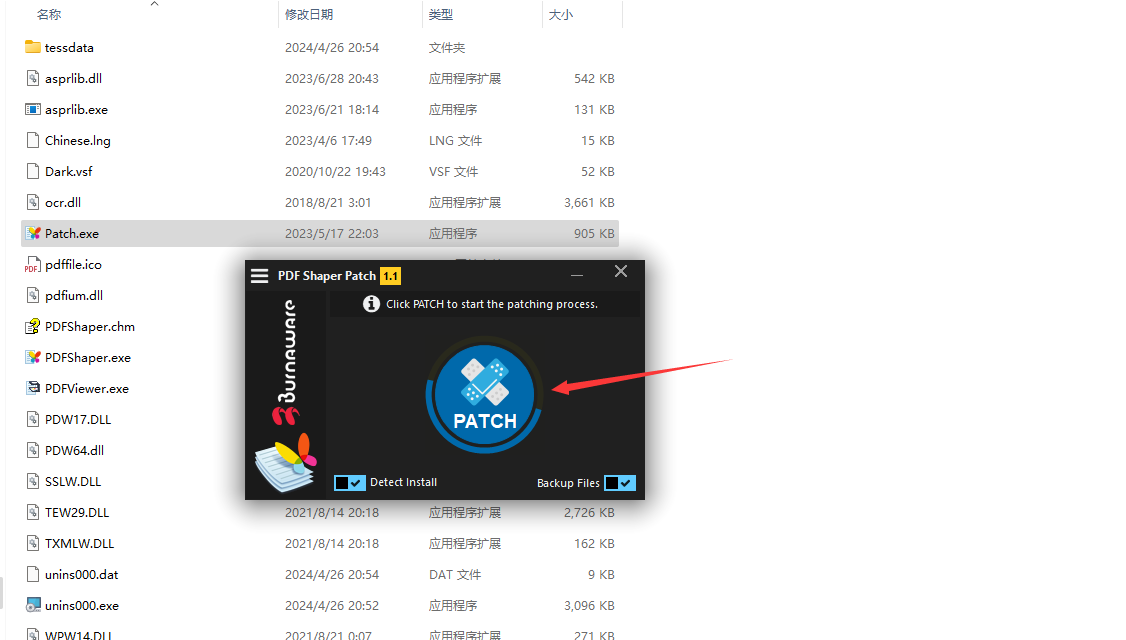Screen dimensions: 1126x640
Task: Close the PDF Shaper Patch window
Action: click(621, 271)
